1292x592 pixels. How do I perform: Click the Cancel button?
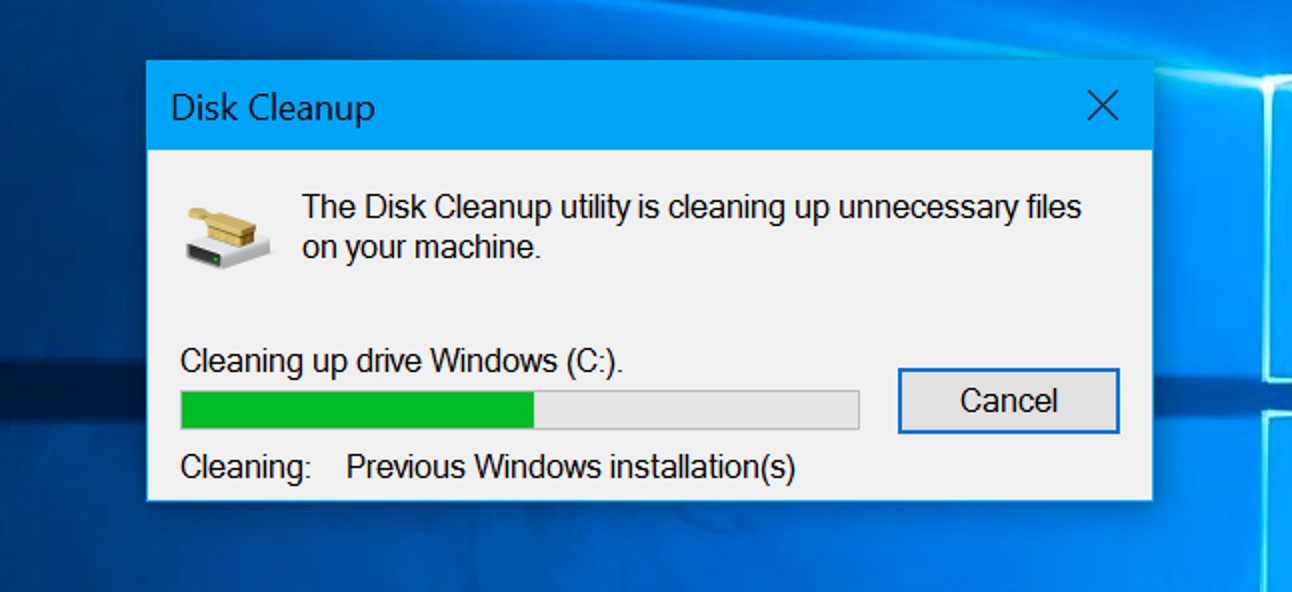click(x=1008, y=401)
